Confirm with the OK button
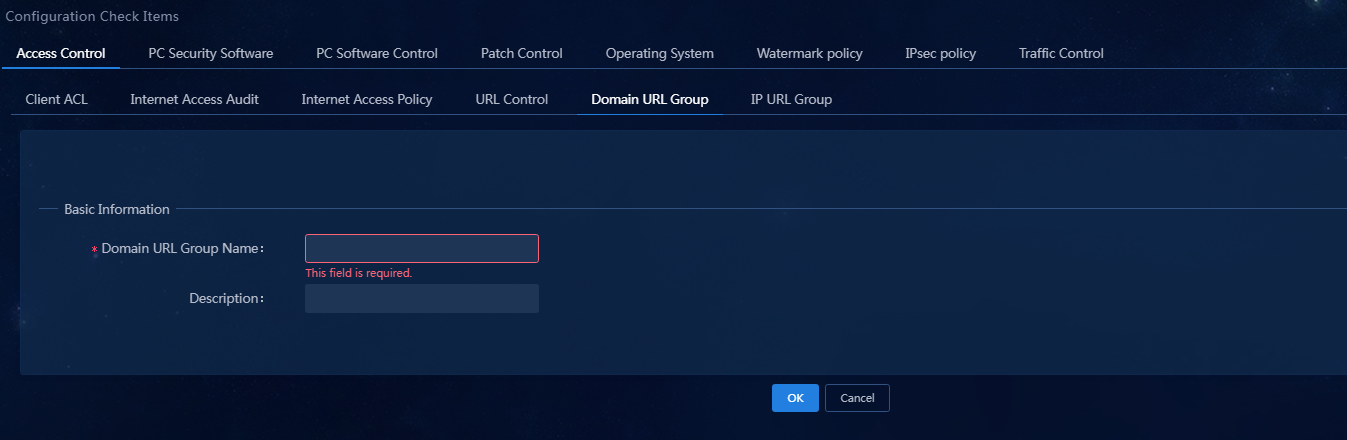The height and width of the screenshot is (440, 1347). coord(795,398)
